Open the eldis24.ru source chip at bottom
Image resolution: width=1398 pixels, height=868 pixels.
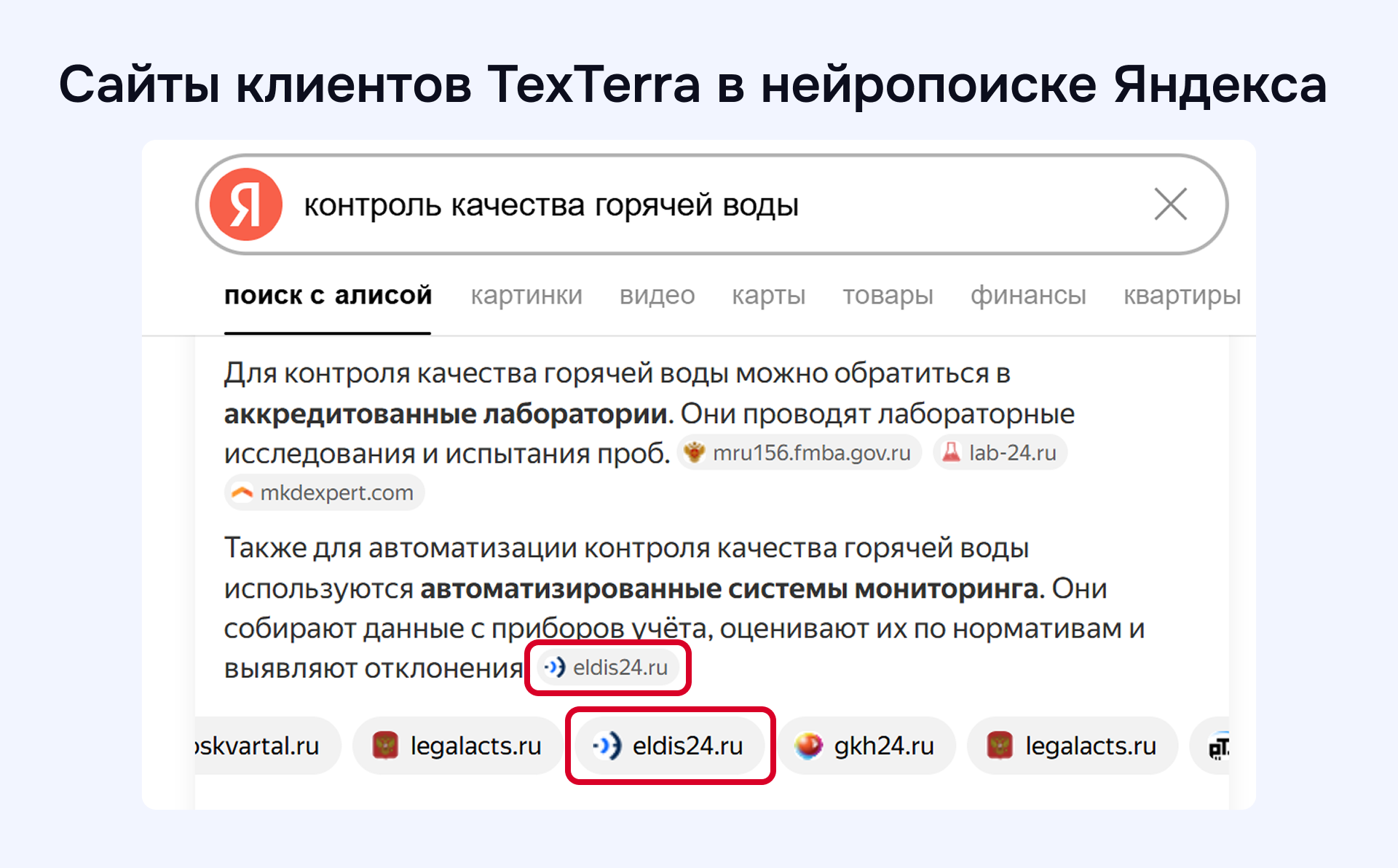(687, 746)
